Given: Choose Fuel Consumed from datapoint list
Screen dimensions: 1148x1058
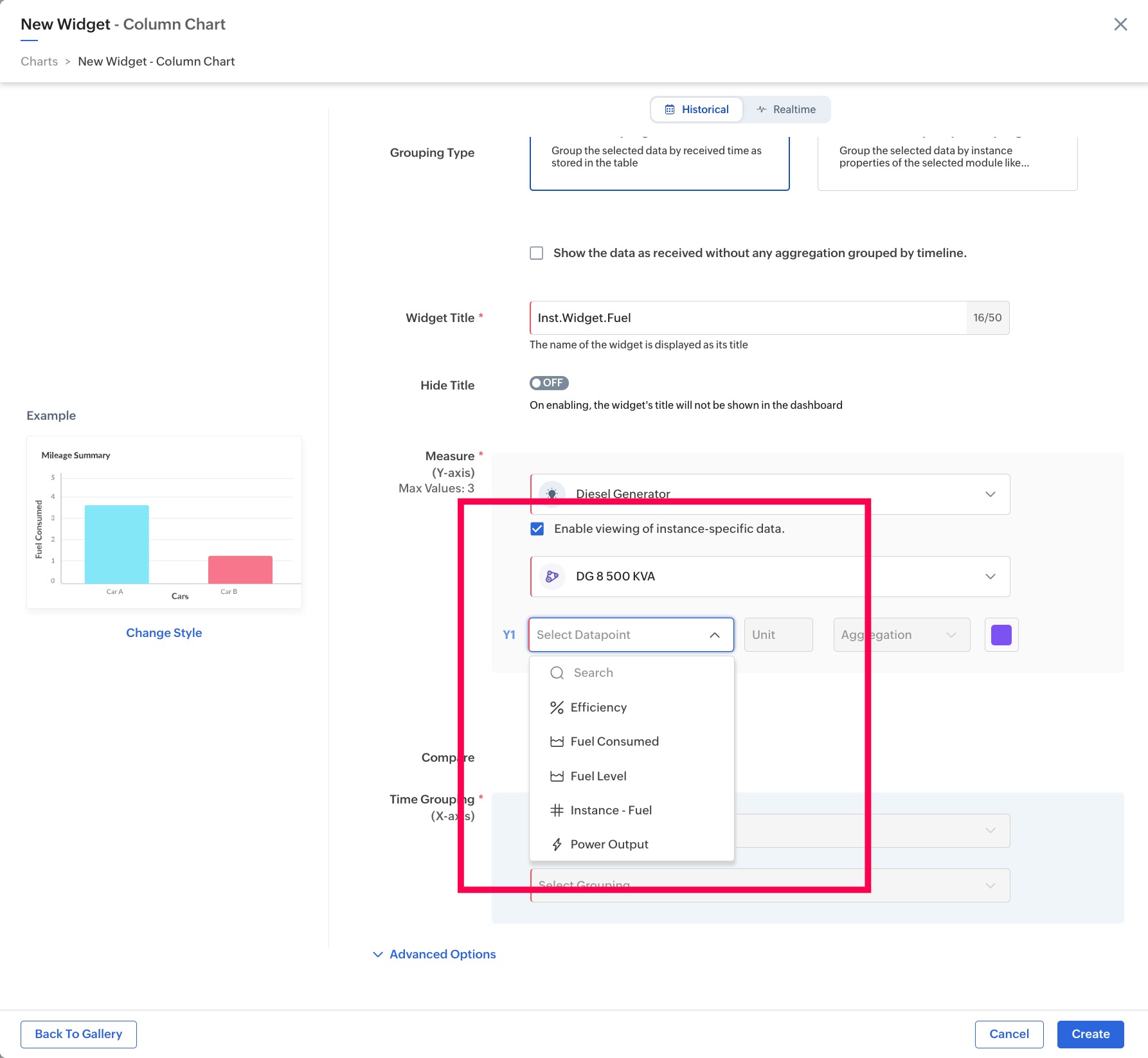Looking at the screenshot, I should click(x=614, y=742).
